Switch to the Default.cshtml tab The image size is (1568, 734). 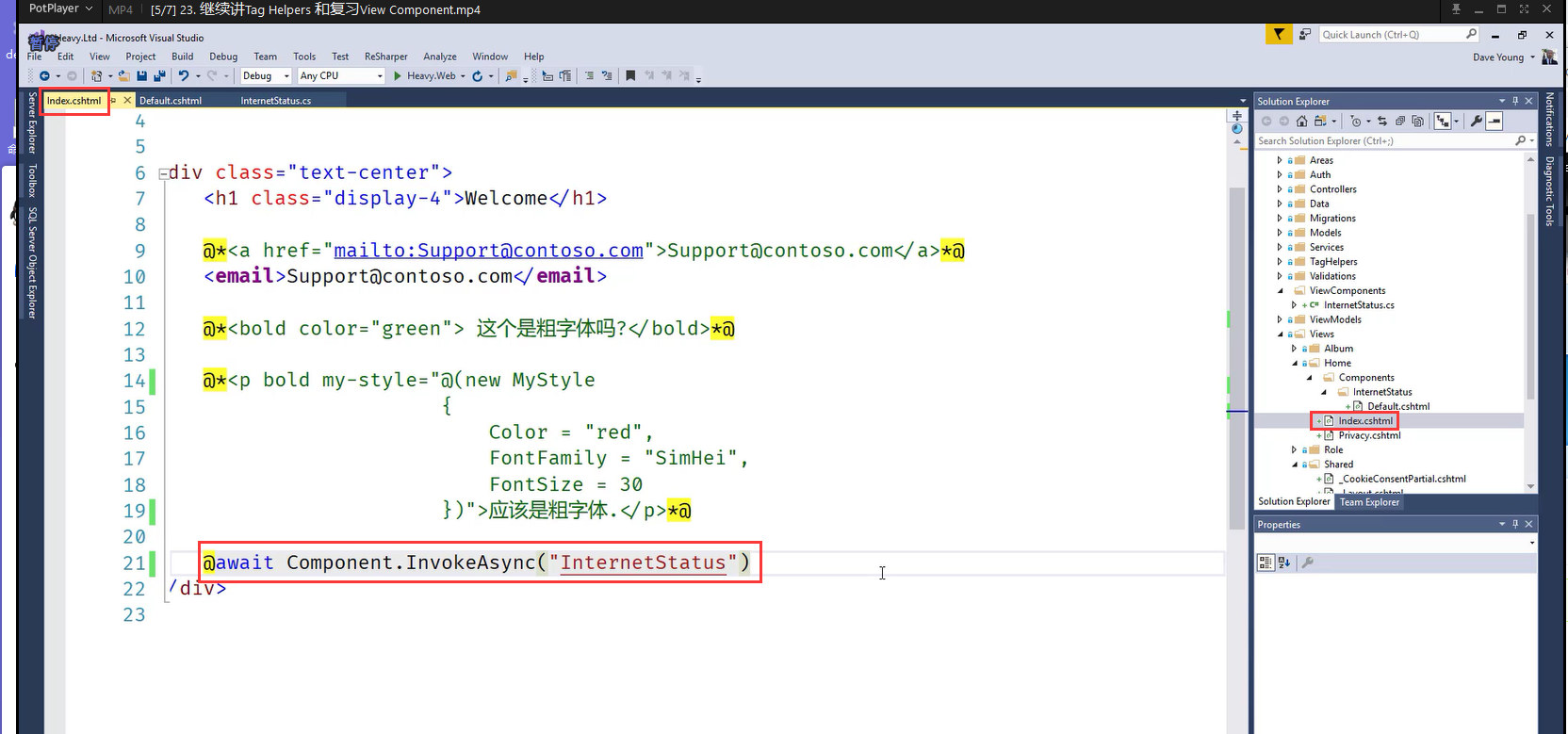(x=171, y=101)
